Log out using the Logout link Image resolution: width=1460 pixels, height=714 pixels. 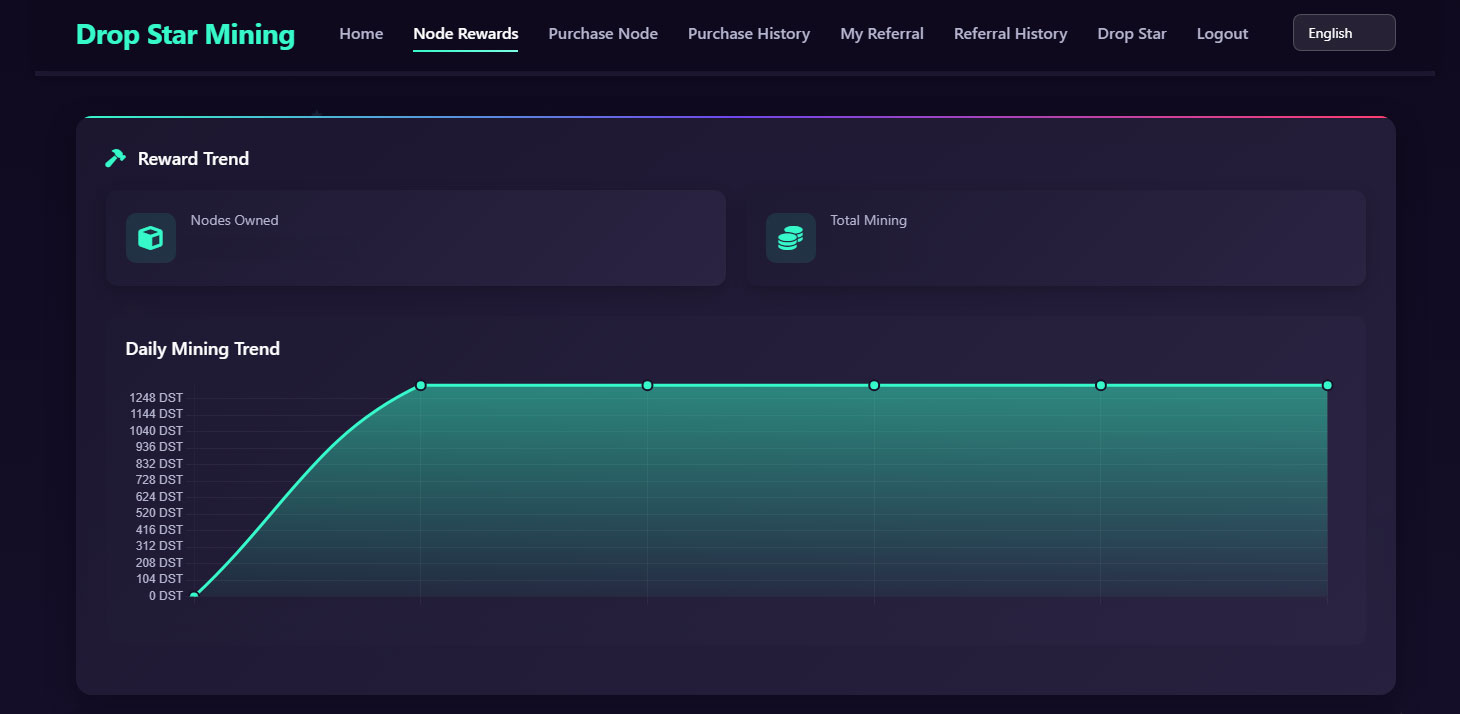point(1222,34)
